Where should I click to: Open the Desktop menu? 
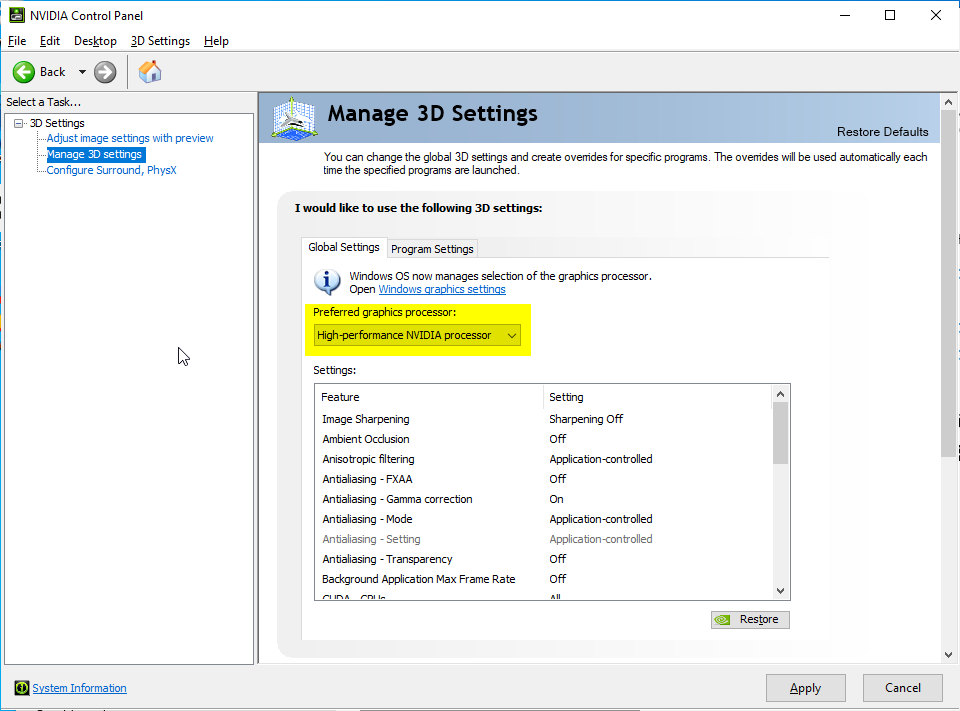click(95, 41)
